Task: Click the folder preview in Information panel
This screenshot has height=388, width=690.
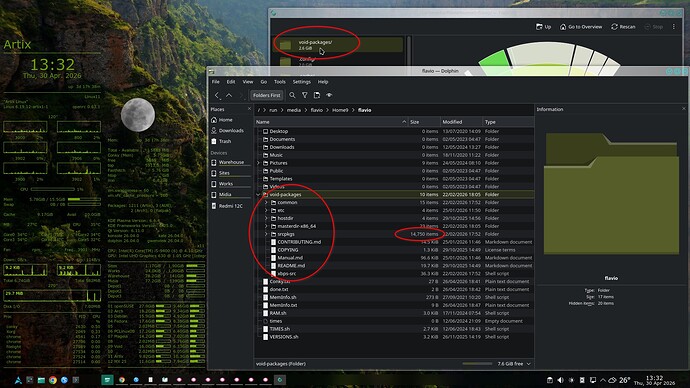Action: click(x=611, y=194)
